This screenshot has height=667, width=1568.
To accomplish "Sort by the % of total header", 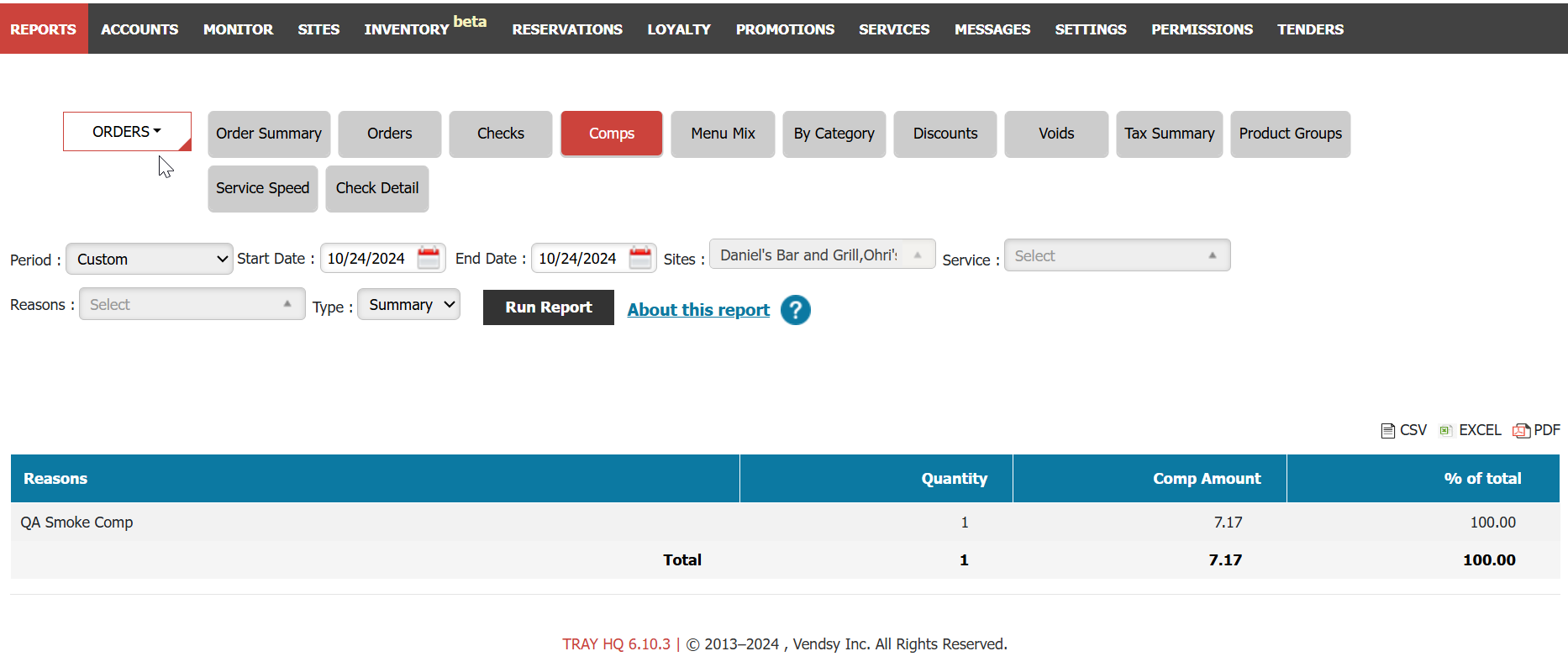I will 1423,479.
